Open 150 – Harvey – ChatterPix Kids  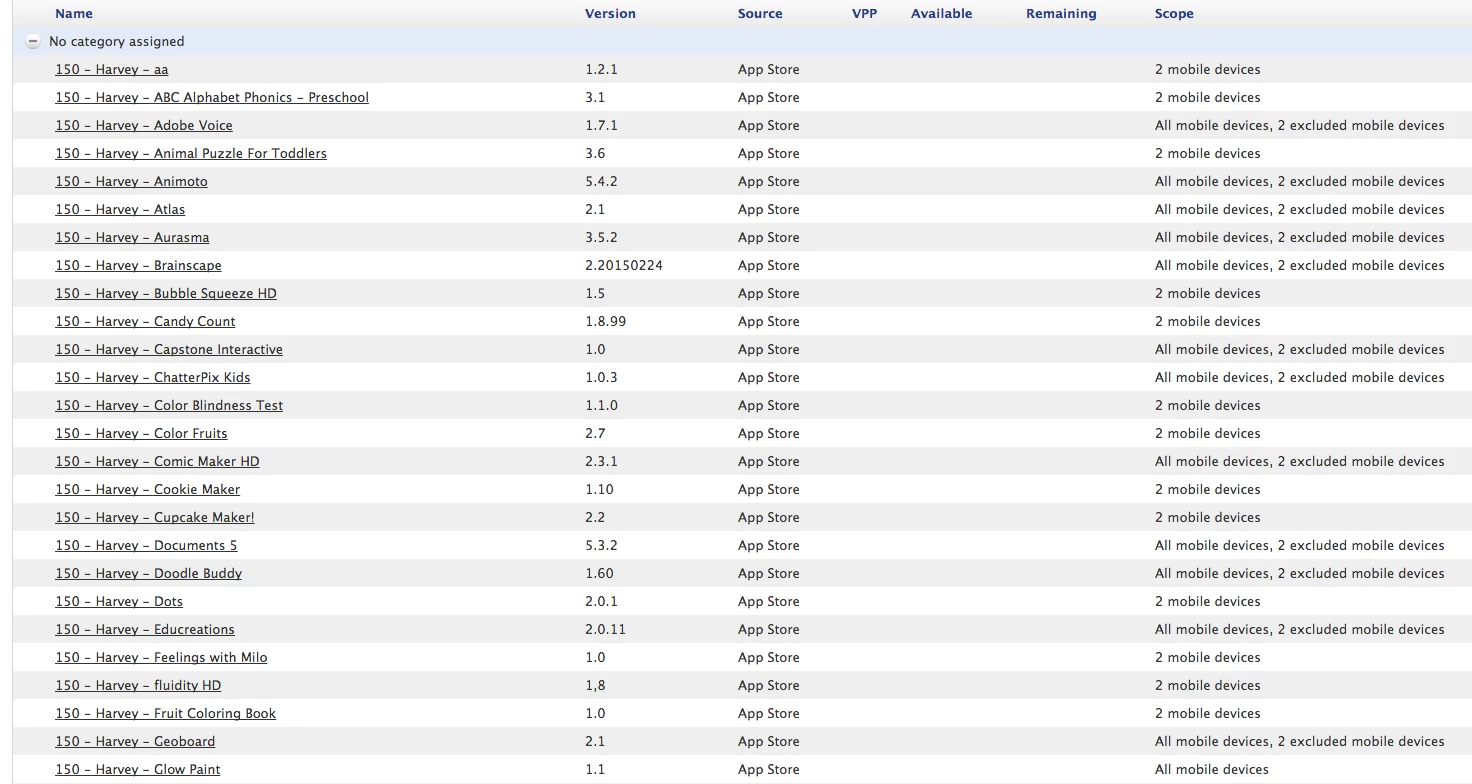point(153,378)
